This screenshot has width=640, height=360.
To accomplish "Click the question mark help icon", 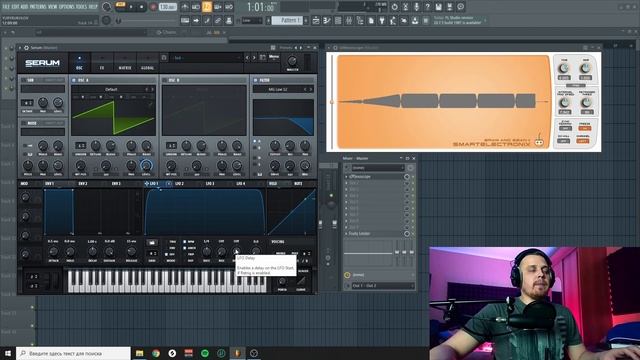I will (427, 7).
